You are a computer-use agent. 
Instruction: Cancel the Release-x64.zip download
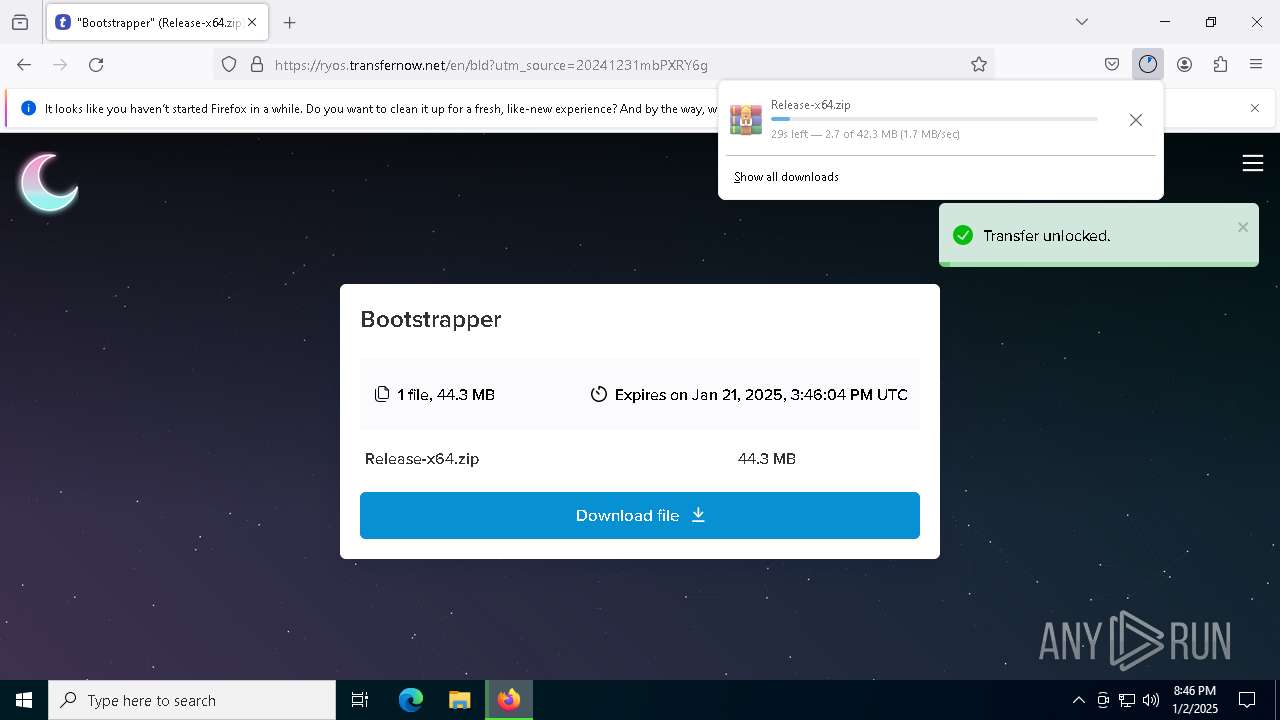pos(1136,120)
